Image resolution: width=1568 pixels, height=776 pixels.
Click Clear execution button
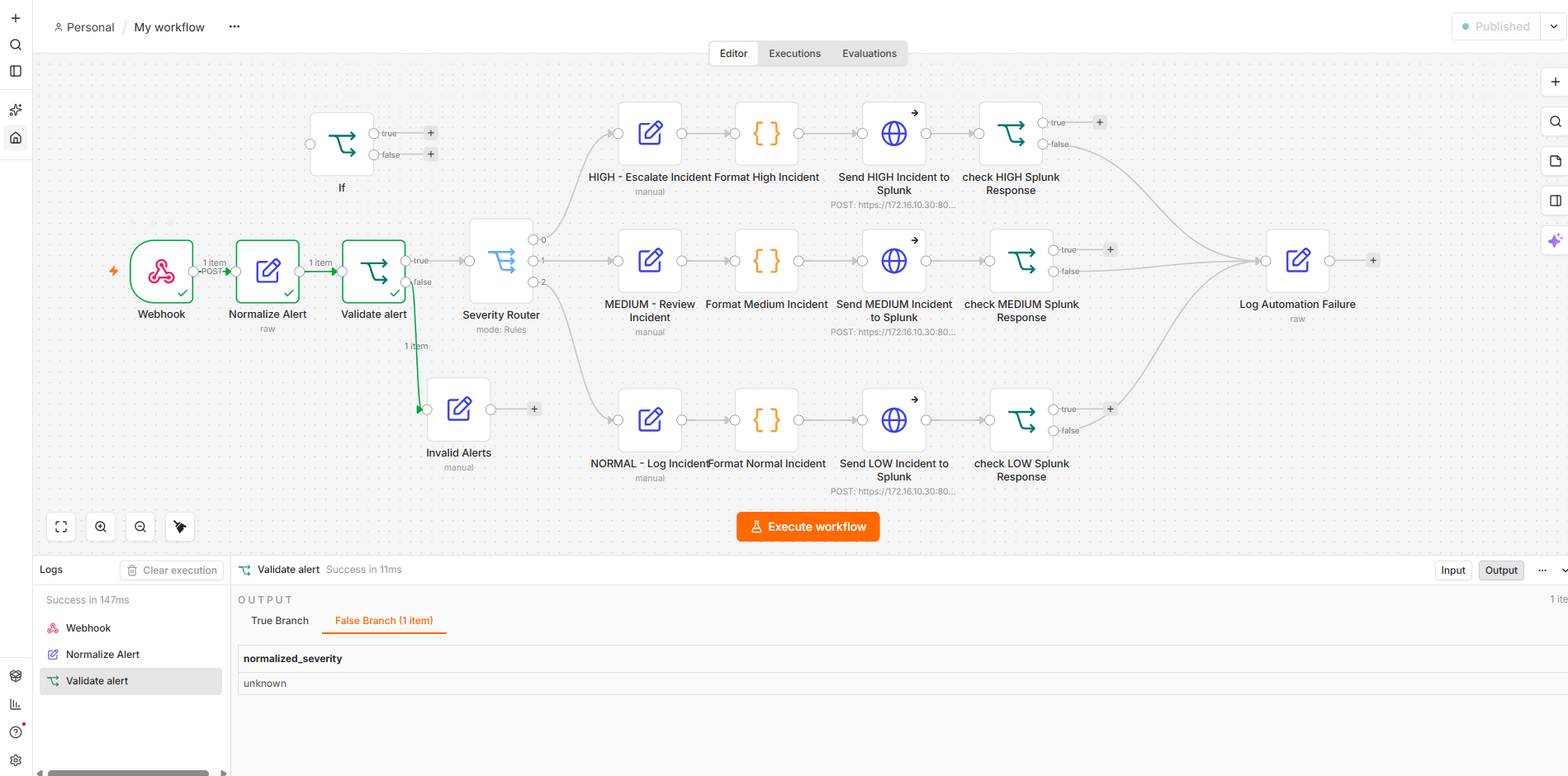(172, 570)
